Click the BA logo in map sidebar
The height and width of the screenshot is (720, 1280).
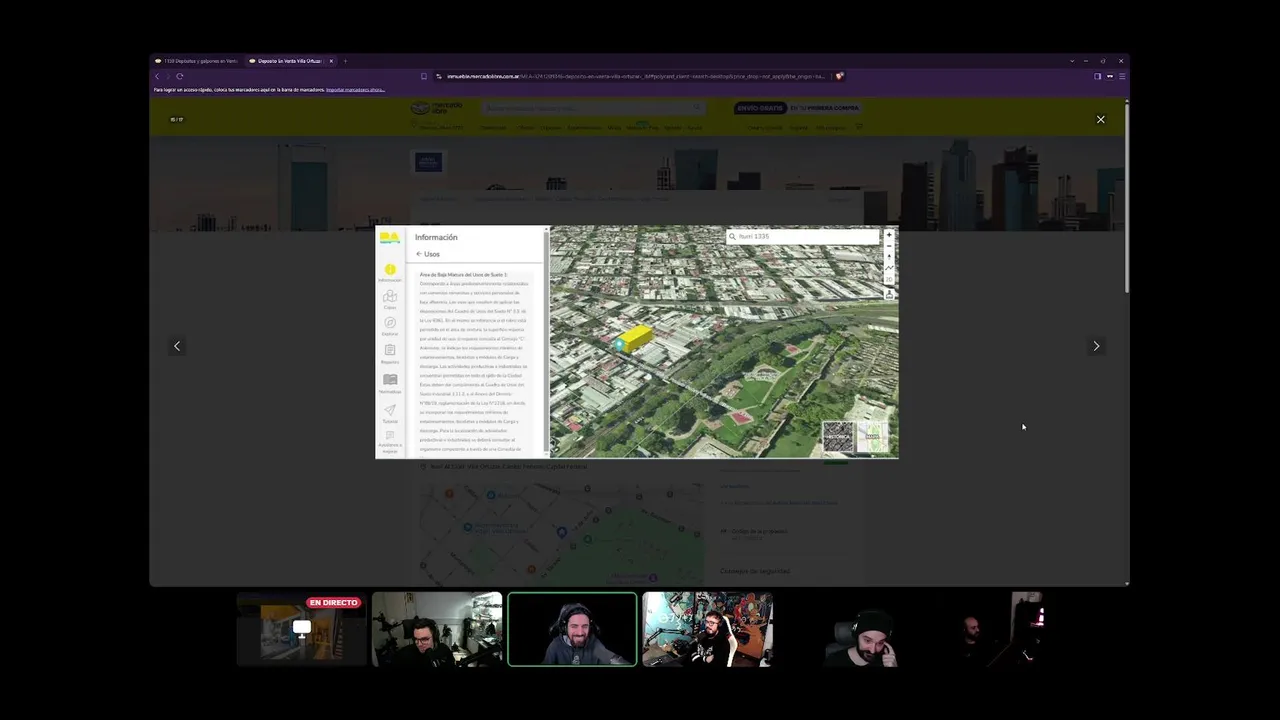point(389,238)
